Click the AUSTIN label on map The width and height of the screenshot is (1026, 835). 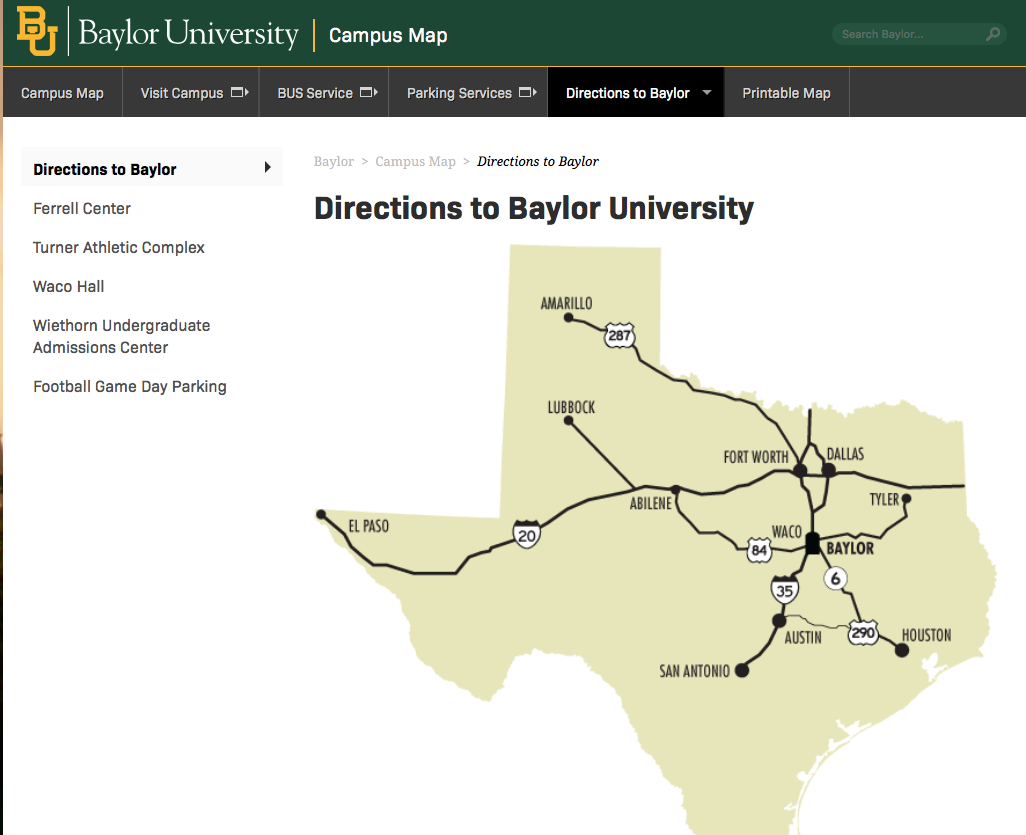tap(803, 637)
